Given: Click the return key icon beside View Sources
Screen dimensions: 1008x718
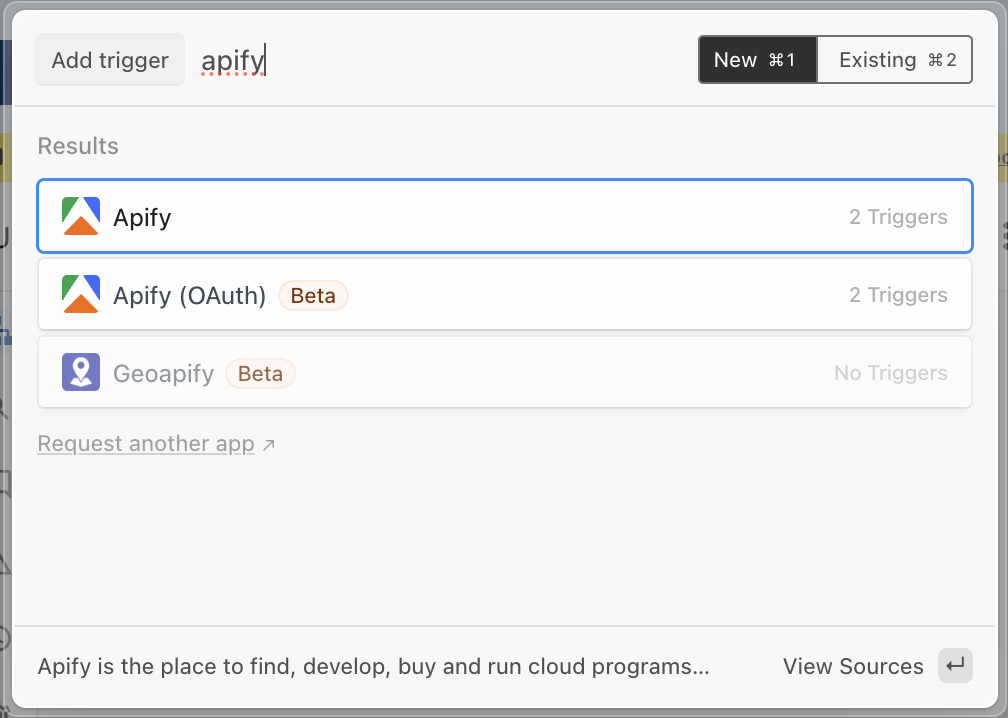Looking at the screenshot, I should [x=955, y=665].
